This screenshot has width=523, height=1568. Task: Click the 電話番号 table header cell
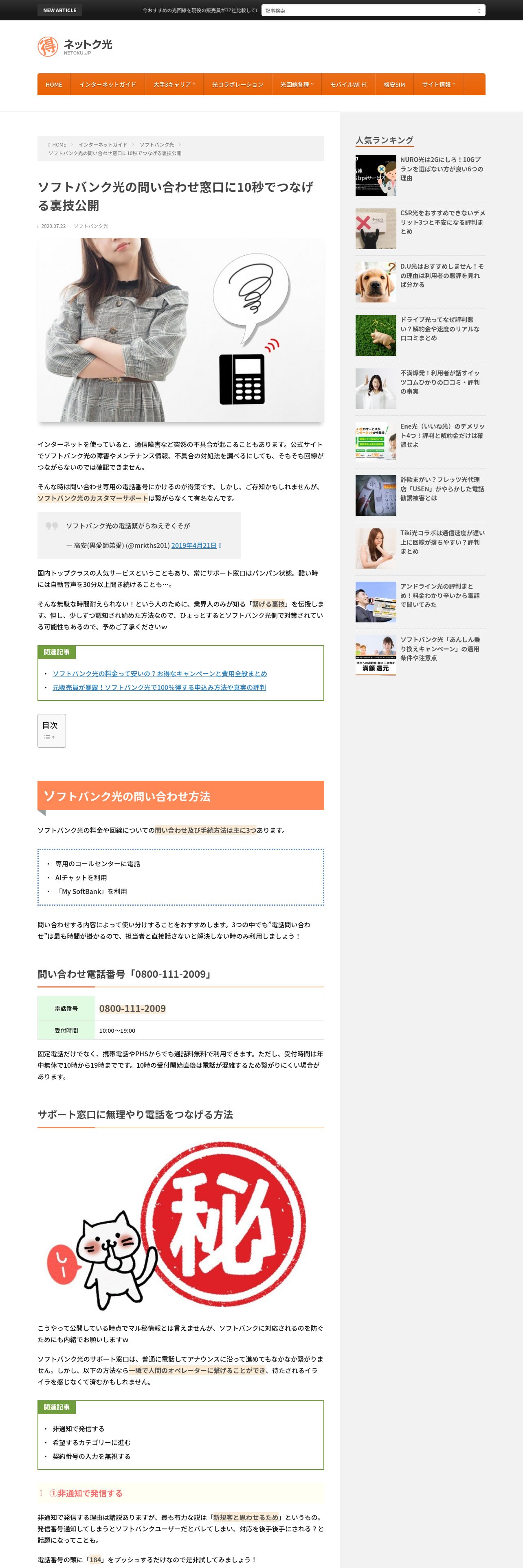66,1009
